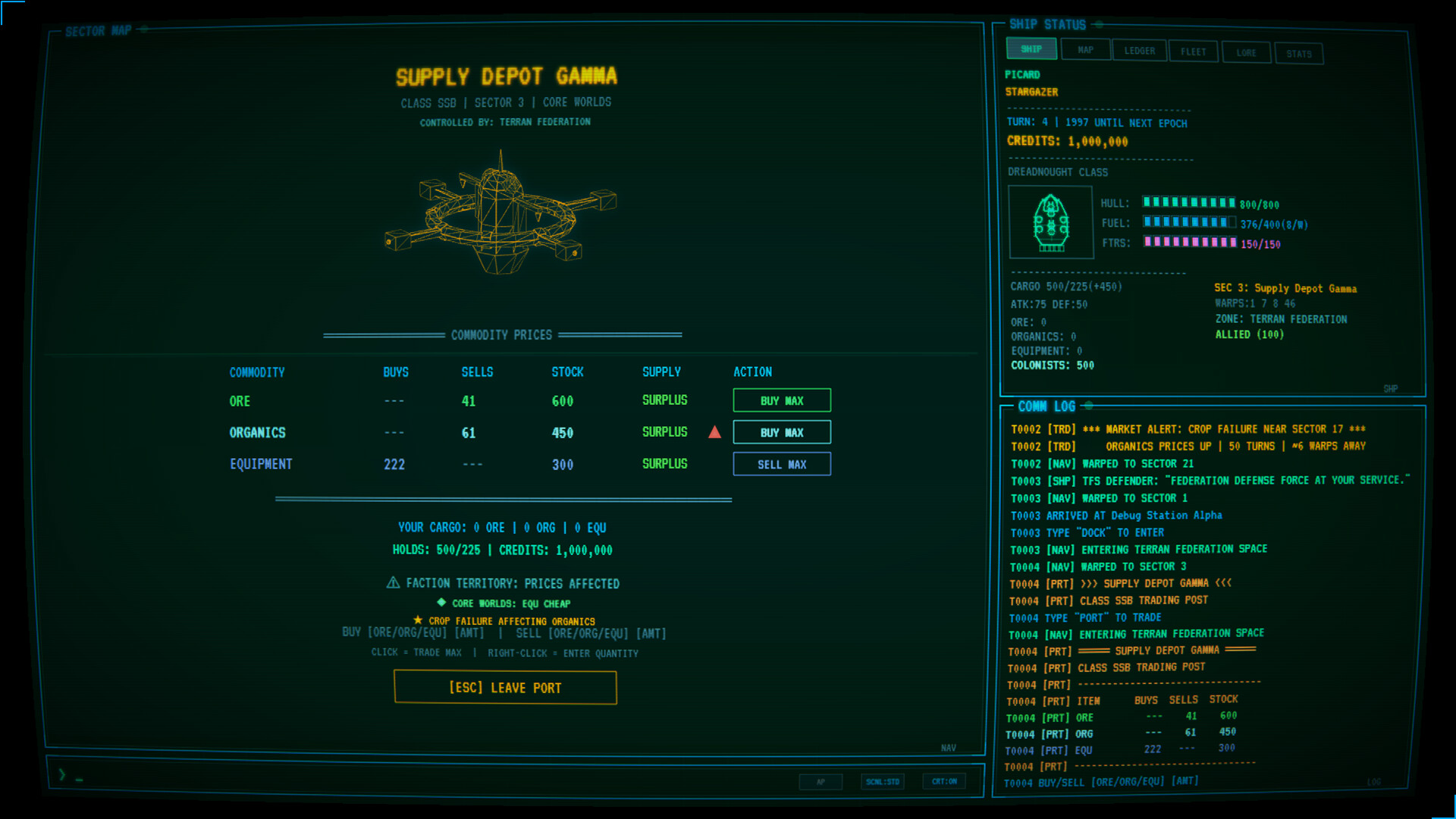Open the LEDGER tab
This screenshot has height=819, width=1456.
pos(1139,51)
